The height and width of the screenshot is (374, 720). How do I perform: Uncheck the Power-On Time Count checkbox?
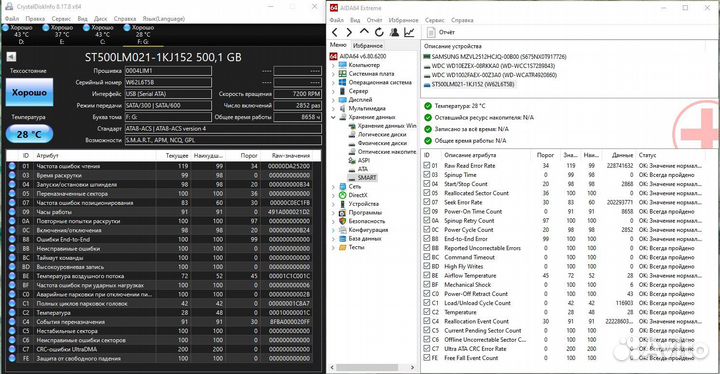427,211
